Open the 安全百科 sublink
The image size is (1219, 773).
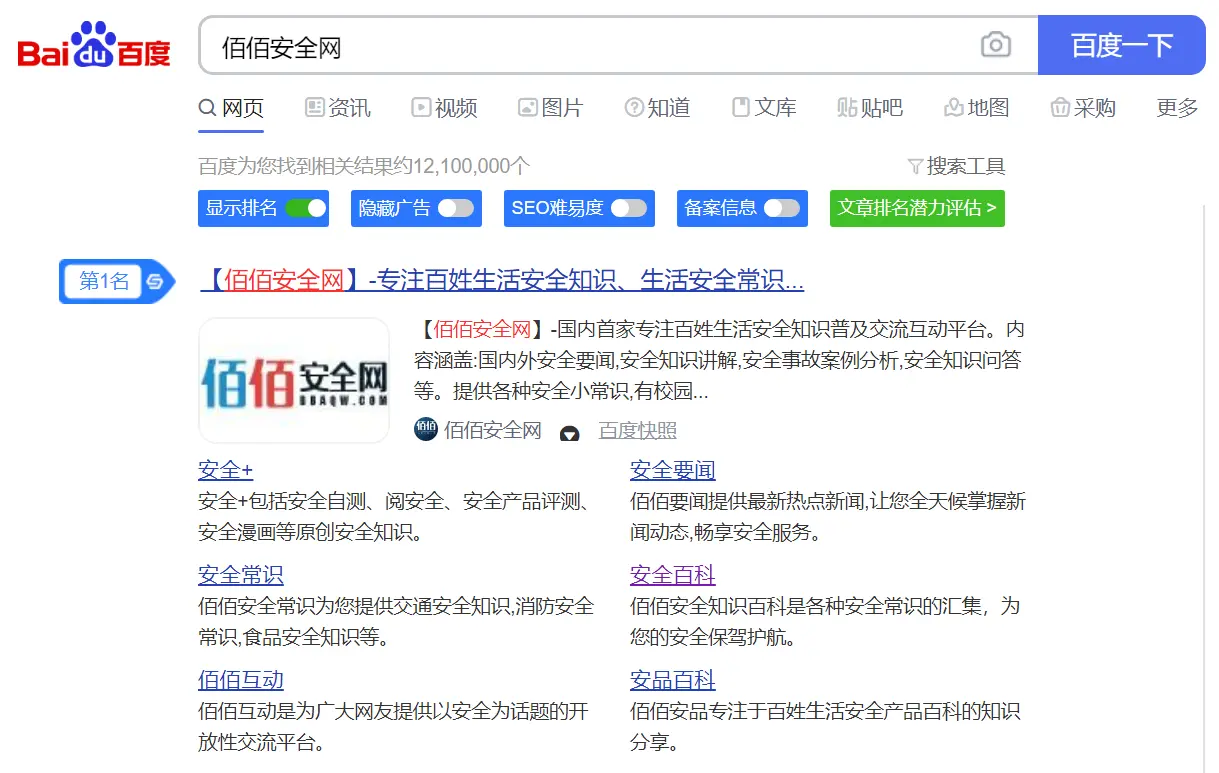coord(673,575)
